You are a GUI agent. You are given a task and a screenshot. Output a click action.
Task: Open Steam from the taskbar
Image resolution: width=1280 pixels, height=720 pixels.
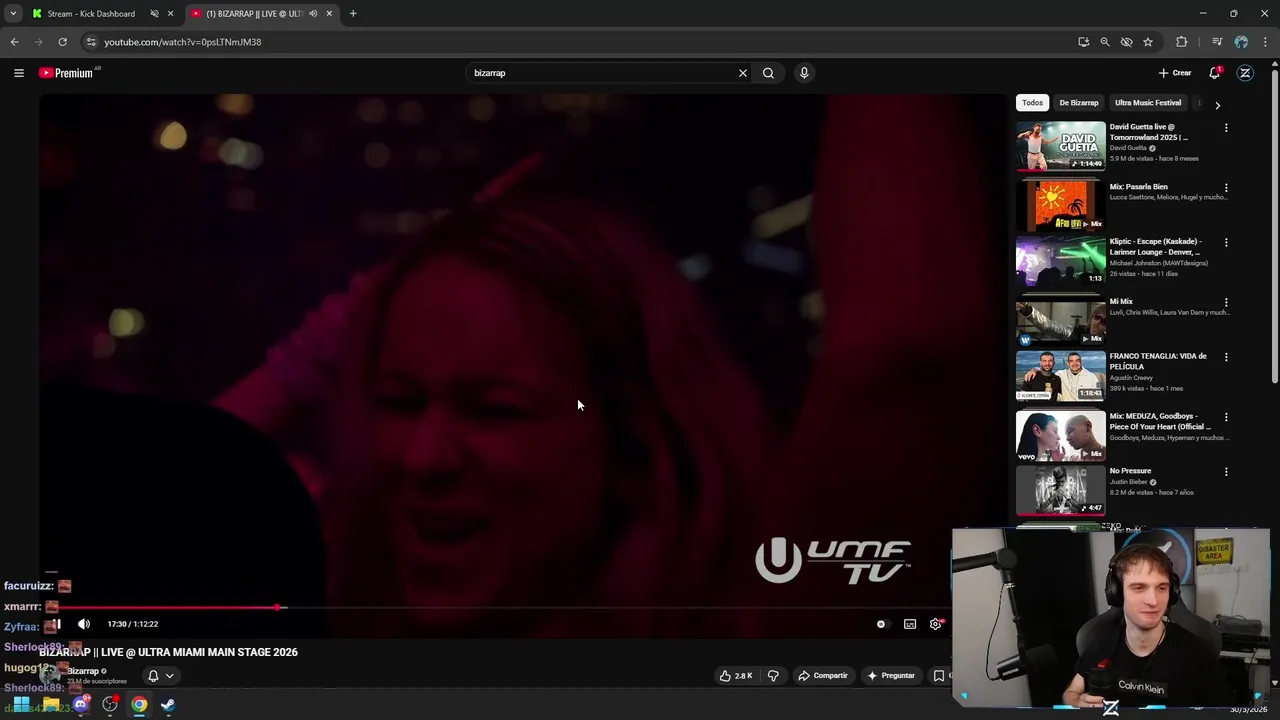point(168,705)
